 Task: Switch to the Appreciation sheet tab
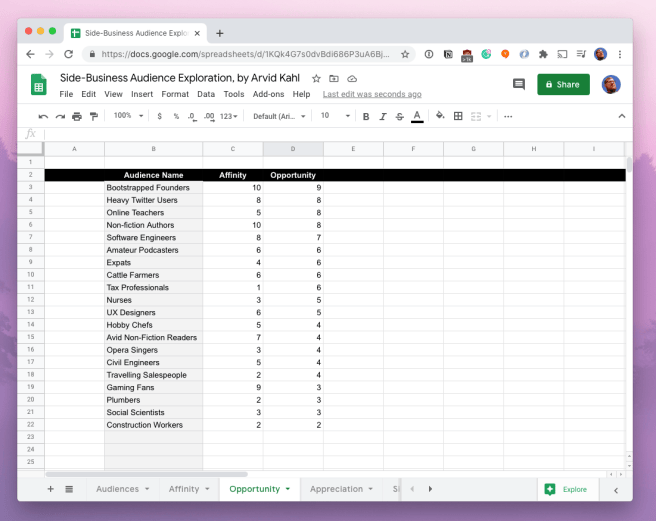coord(336,489)
